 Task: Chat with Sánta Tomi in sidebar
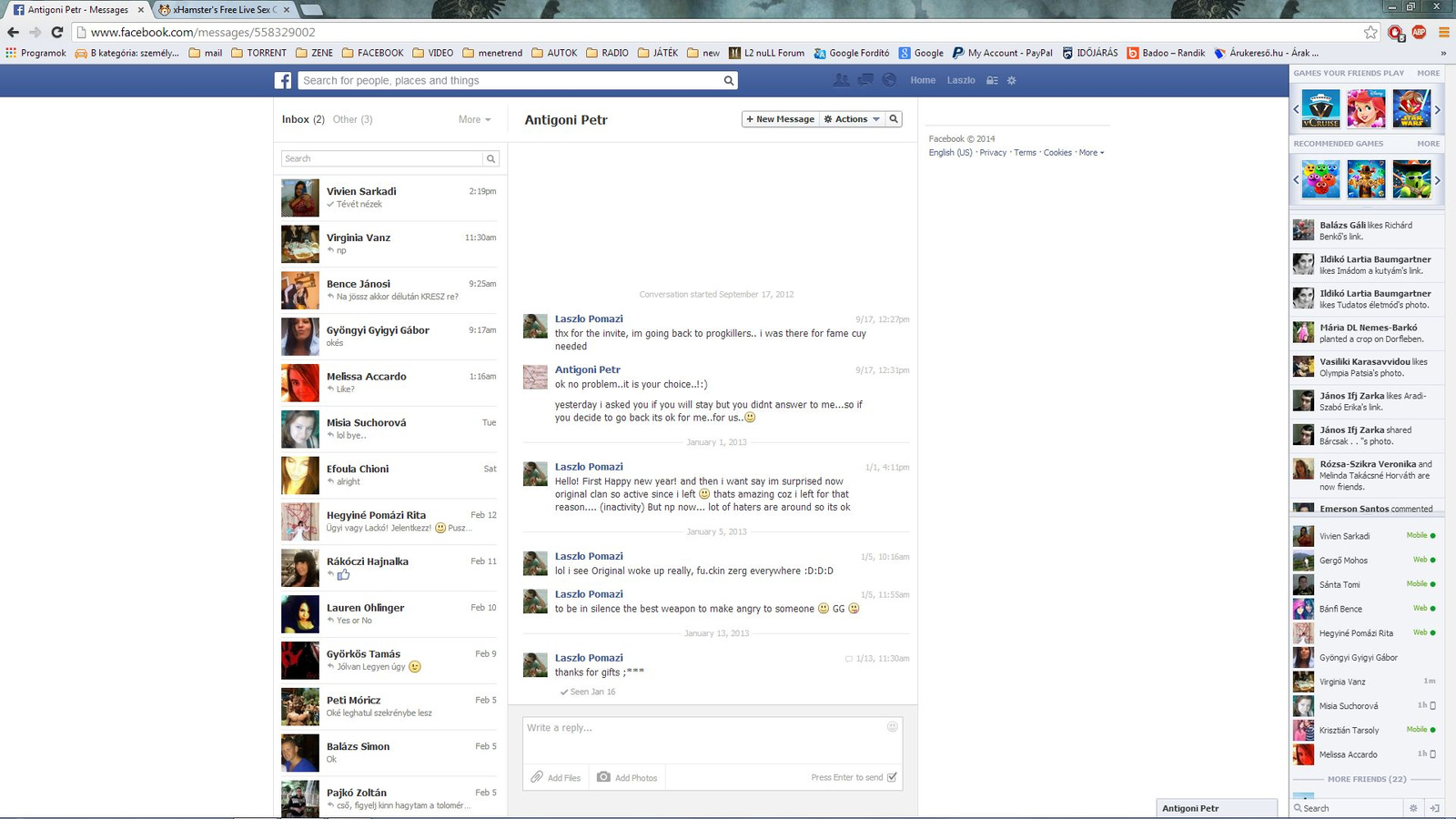click(x=1365, y=584)
